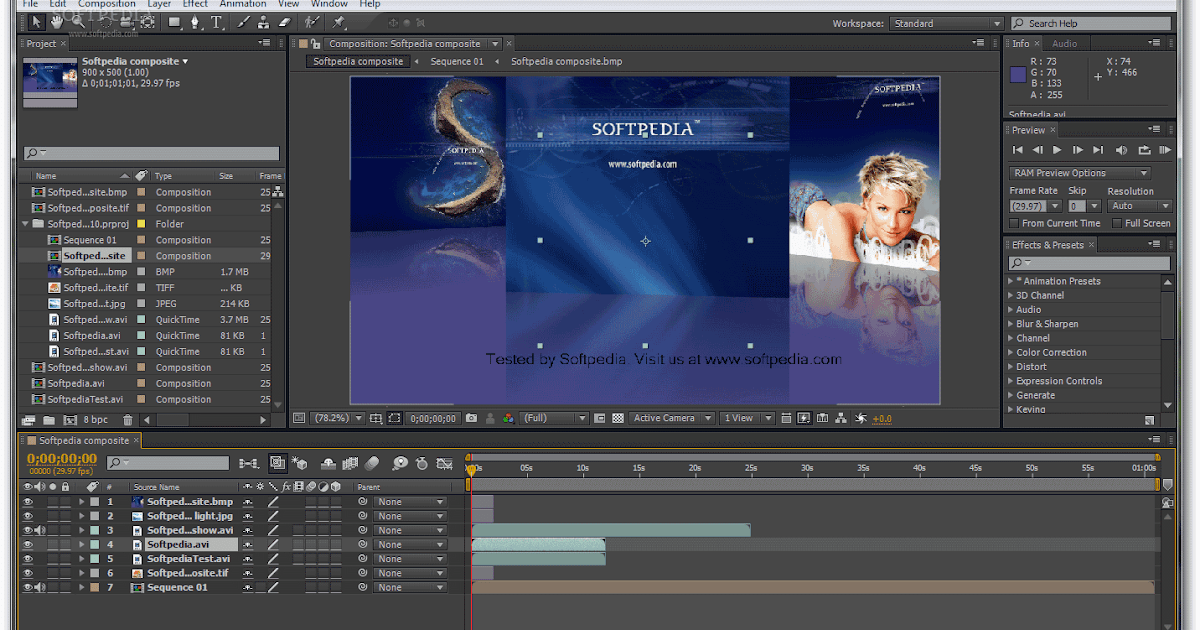Jump to first frame in Preview panel
The image size is (1200, 630).
tap(1017, 150)
